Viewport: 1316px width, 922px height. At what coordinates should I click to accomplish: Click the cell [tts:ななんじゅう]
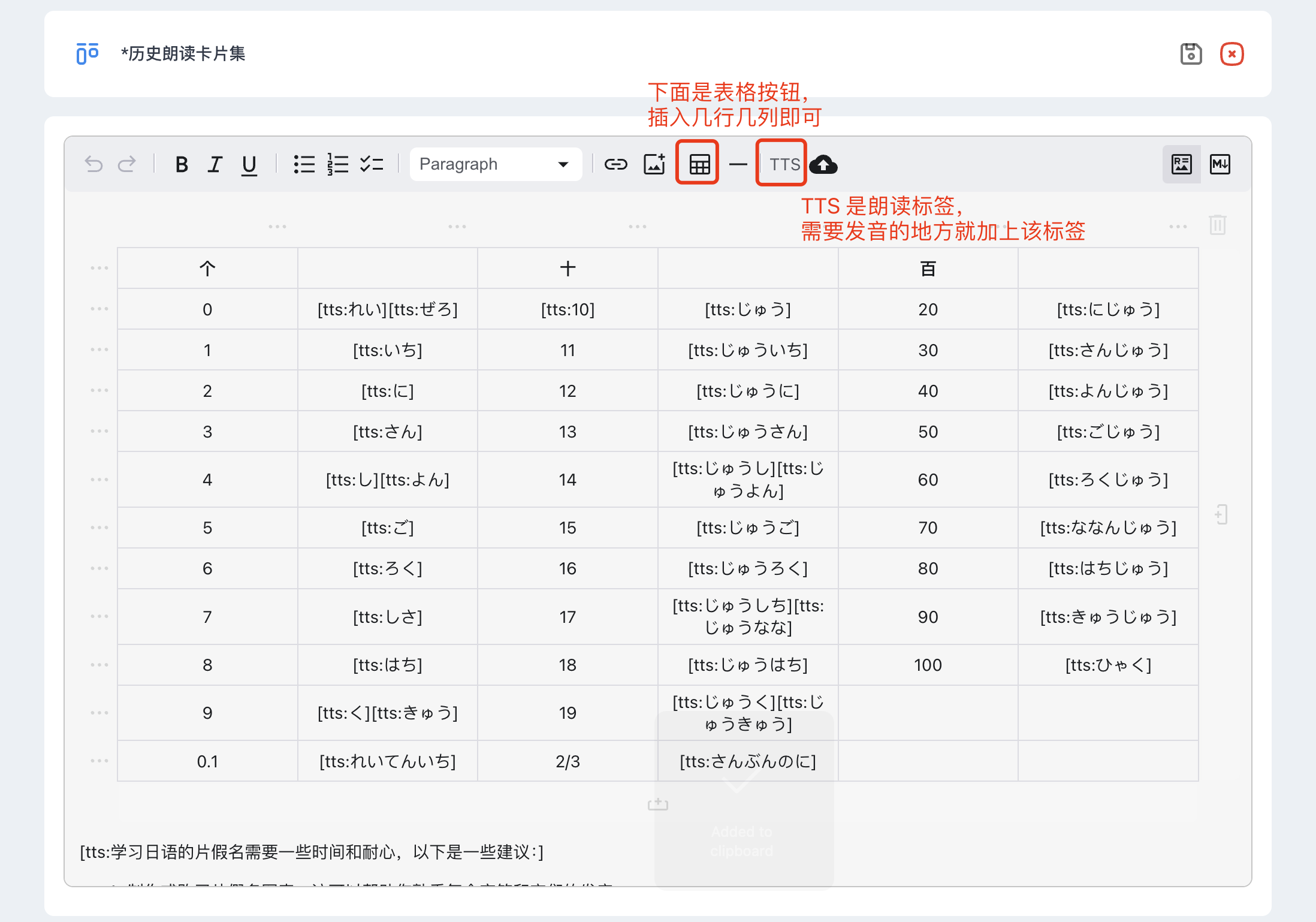1108,528
